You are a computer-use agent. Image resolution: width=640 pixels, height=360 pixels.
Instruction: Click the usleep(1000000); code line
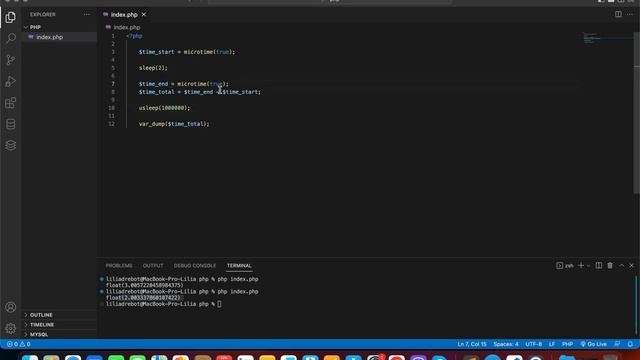click(x=164, y=108)
